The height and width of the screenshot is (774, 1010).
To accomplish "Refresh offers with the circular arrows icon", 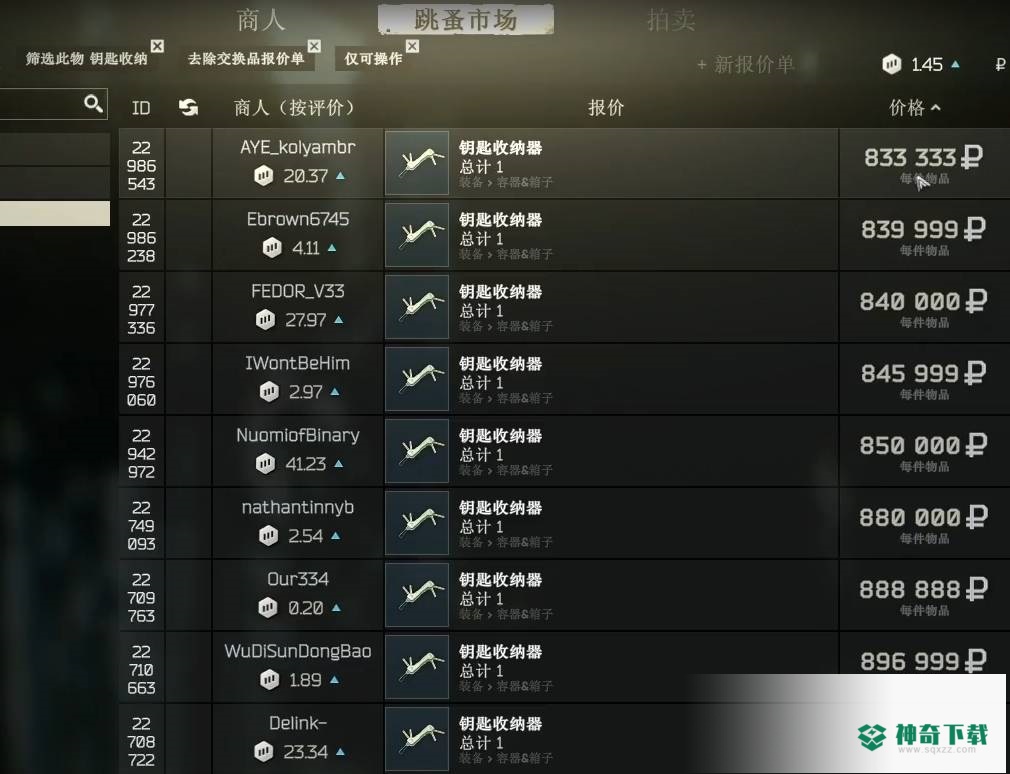I will tap(188, 107).
